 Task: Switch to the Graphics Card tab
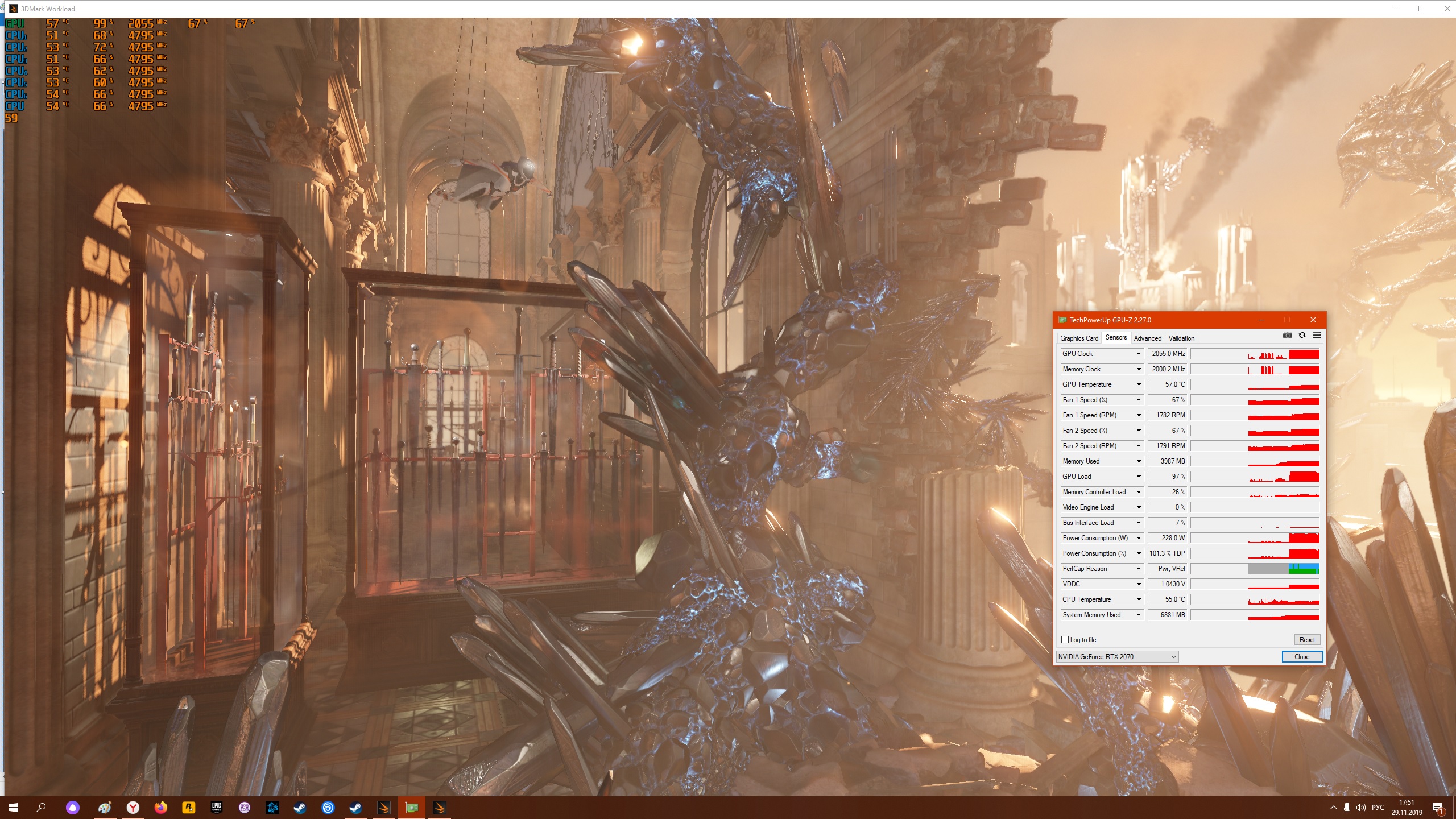tap(1079, 338)
